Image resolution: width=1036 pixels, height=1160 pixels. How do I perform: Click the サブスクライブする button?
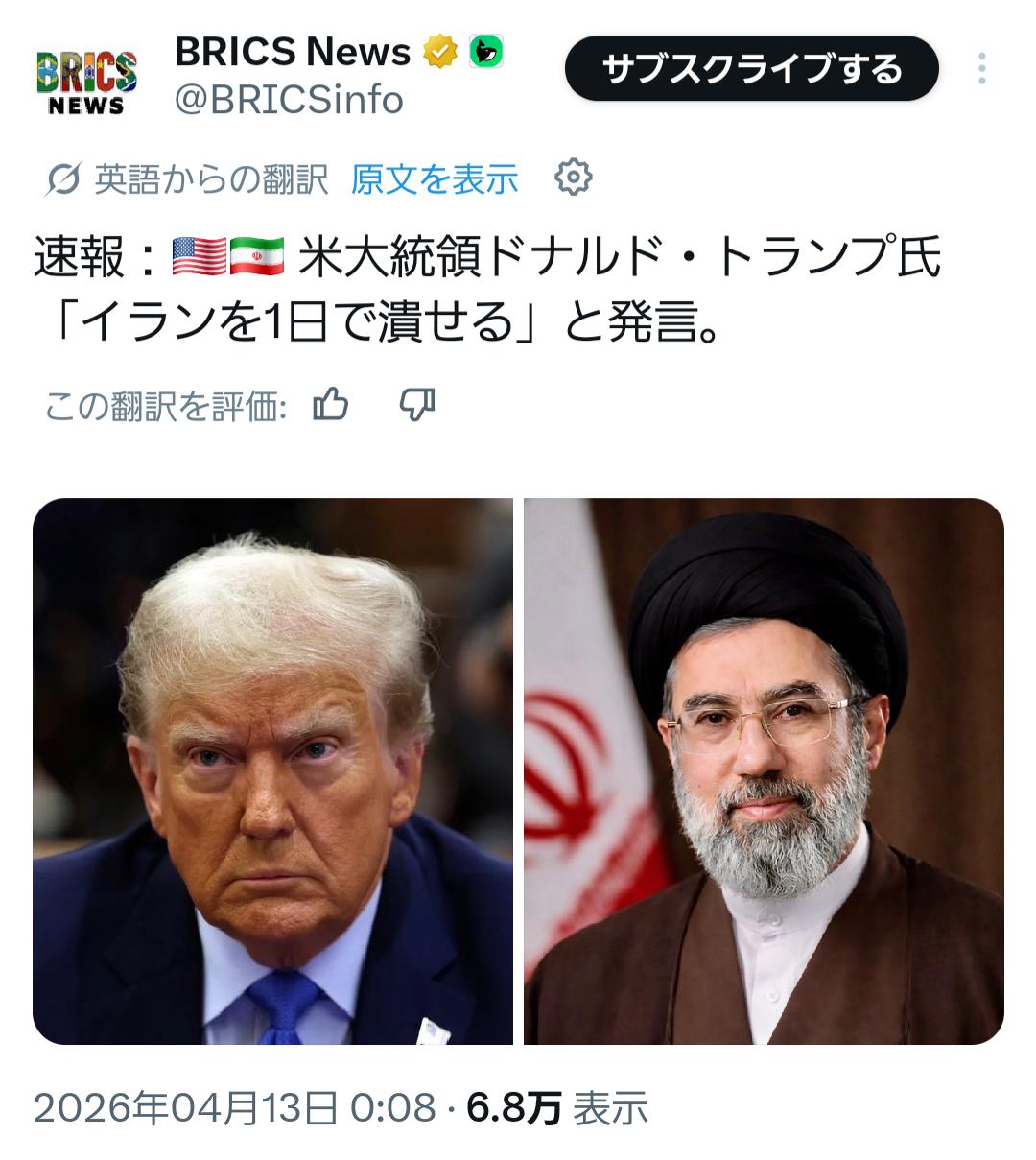751,68
